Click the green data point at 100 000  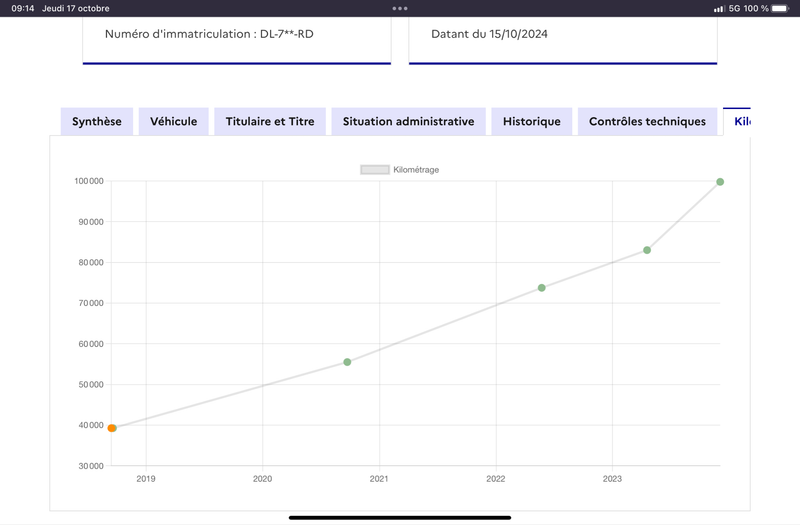720,182
